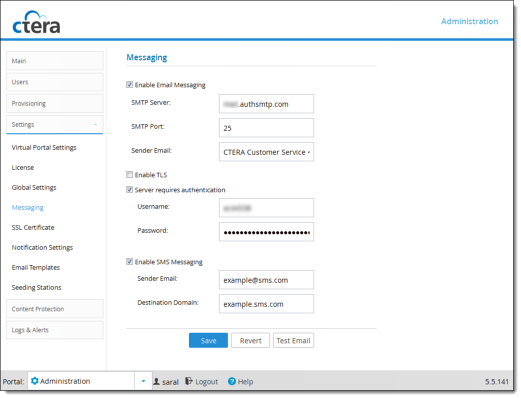The height and width of the screenshot is (398, 521).
Task: Open the Content Protection section
Action: (x=55, y=309)
